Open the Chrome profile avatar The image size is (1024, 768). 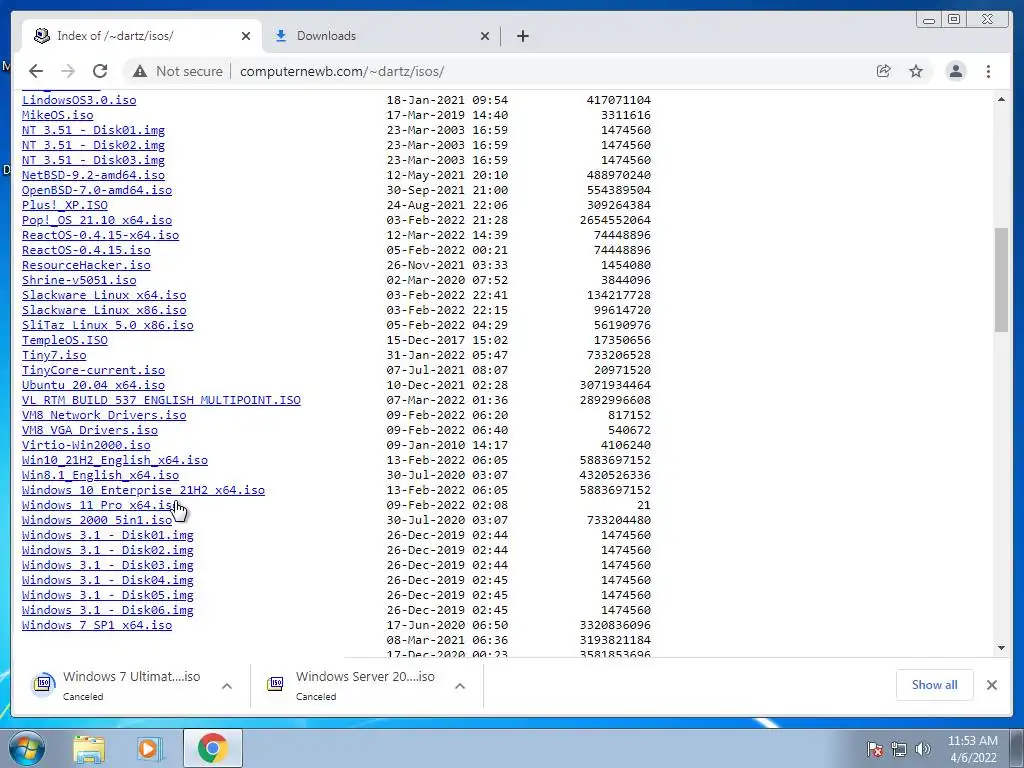(x=955, y=71)
